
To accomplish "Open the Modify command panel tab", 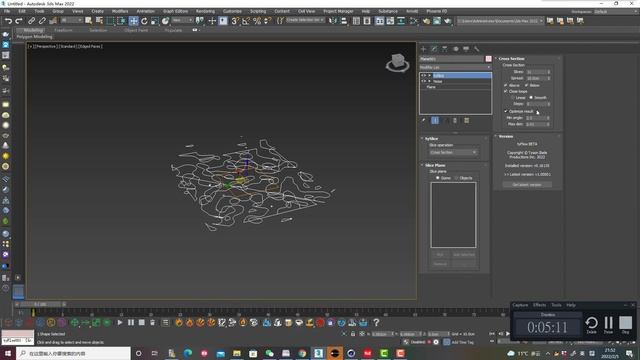I will pyautogui.click(x=434, y=49).
